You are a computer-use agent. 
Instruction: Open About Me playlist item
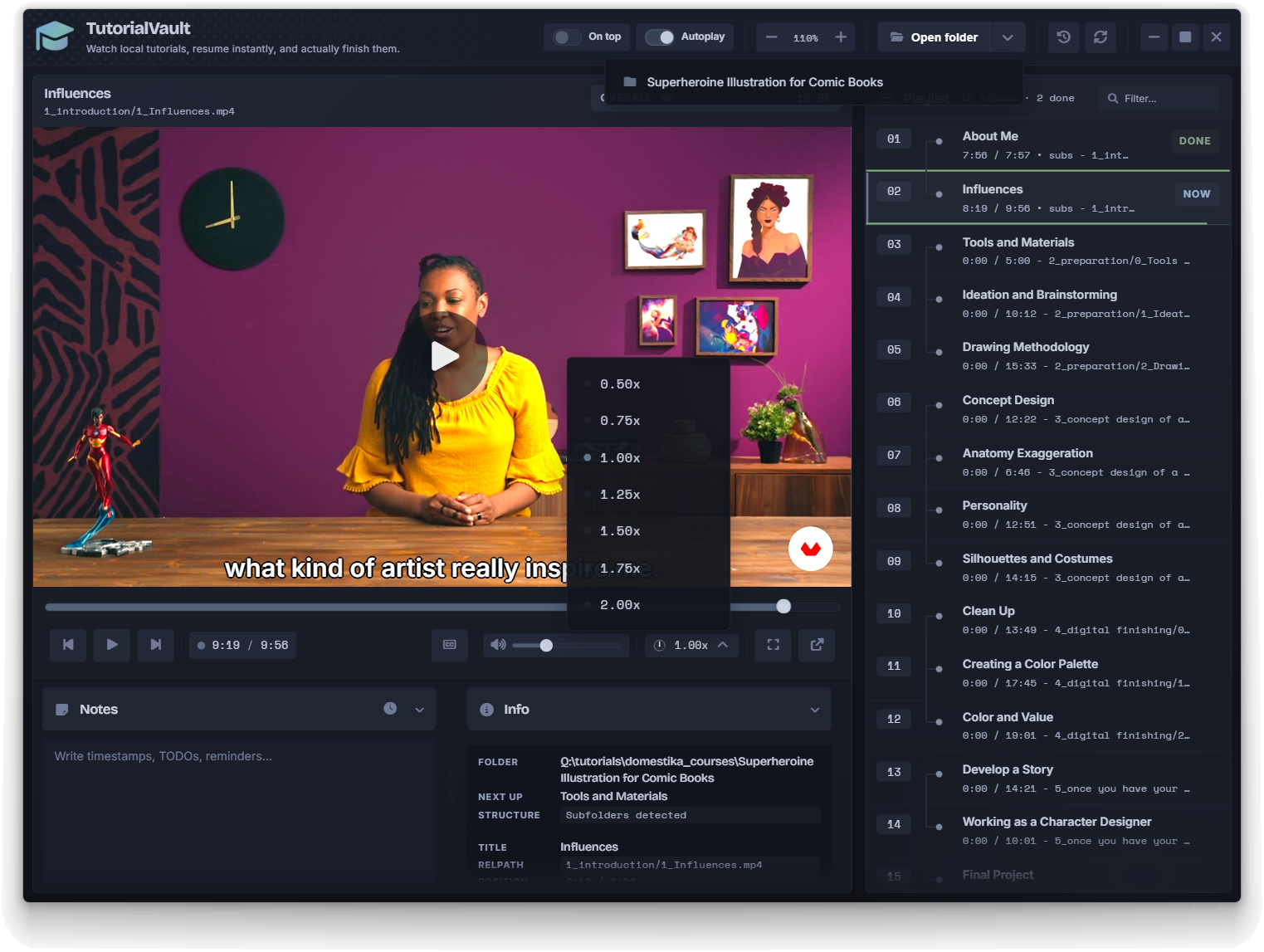[x=1047, y=144]
